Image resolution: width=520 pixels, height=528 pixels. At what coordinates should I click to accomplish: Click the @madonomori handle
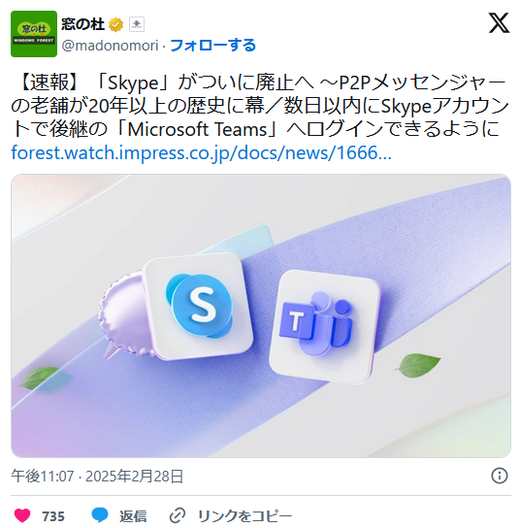point(110,45)
